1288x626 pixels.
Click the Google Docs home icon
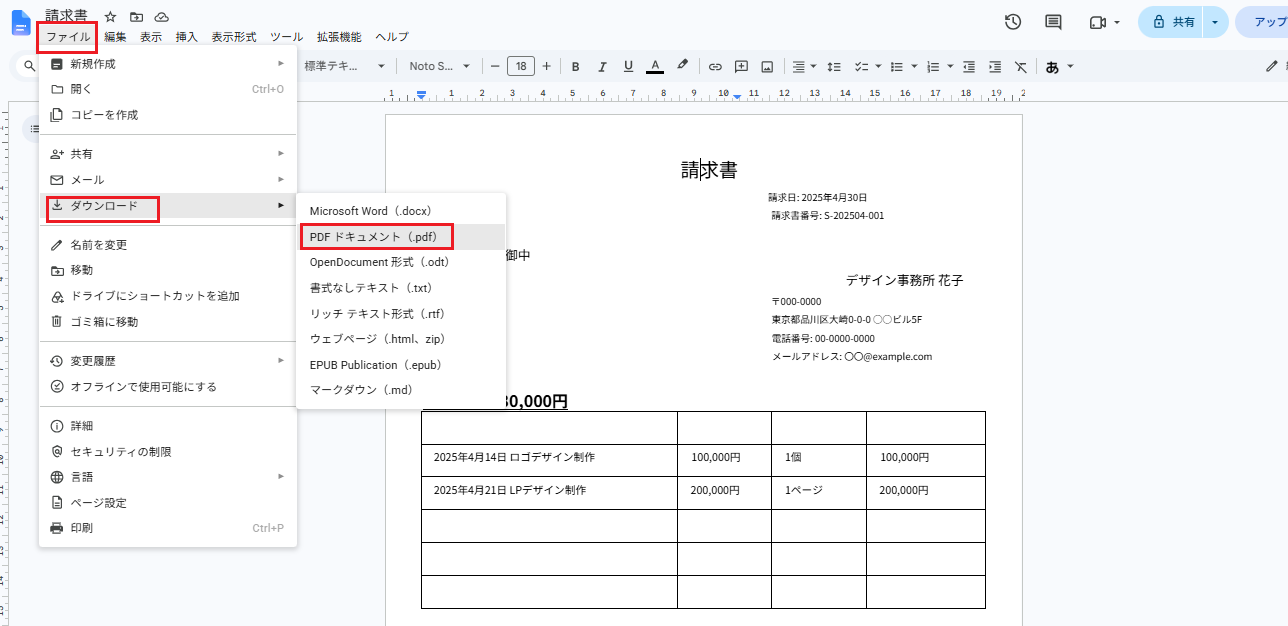coord(21,23)
